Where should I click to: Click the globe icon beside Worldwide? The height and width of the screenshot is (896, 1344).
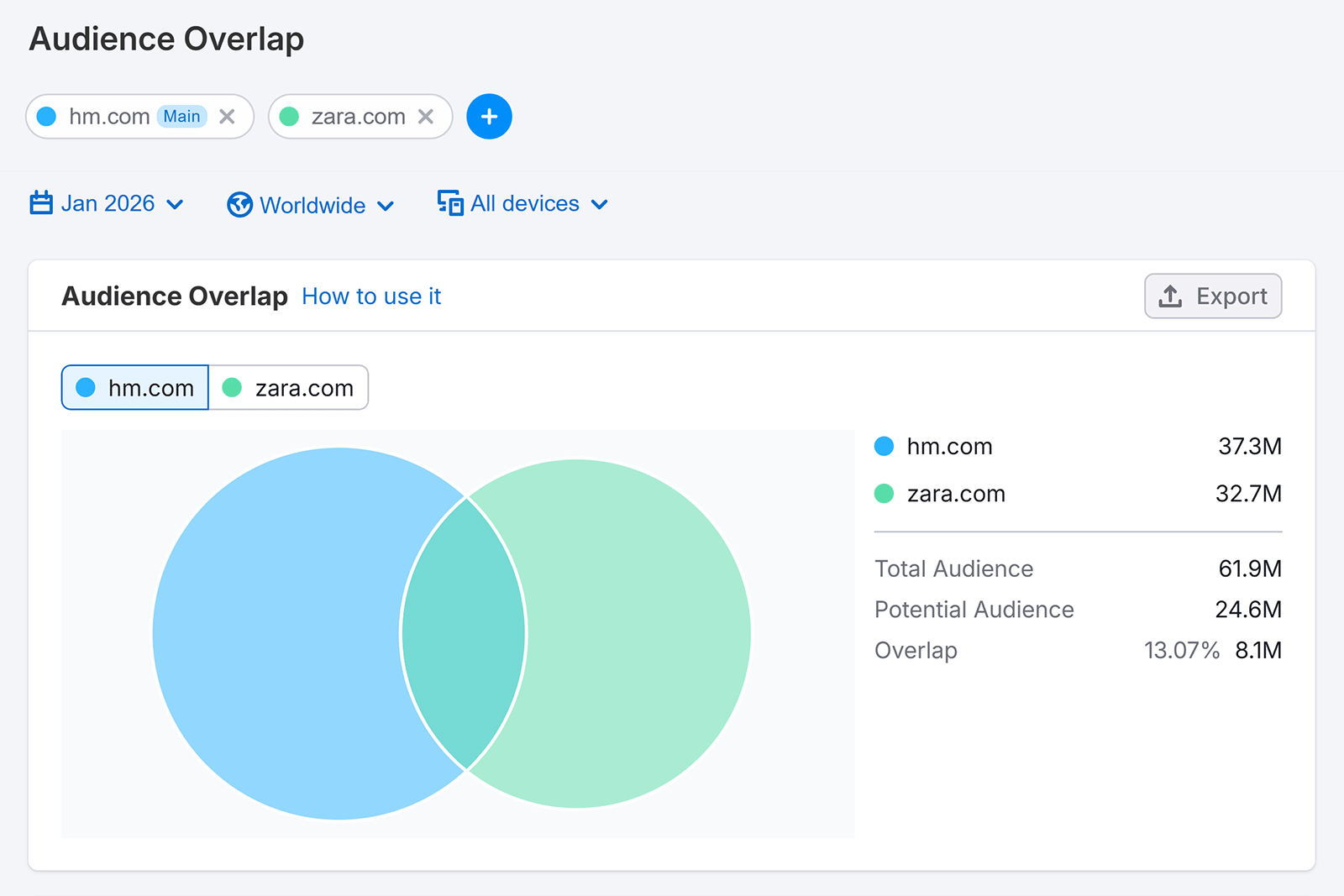coord(239,205)
